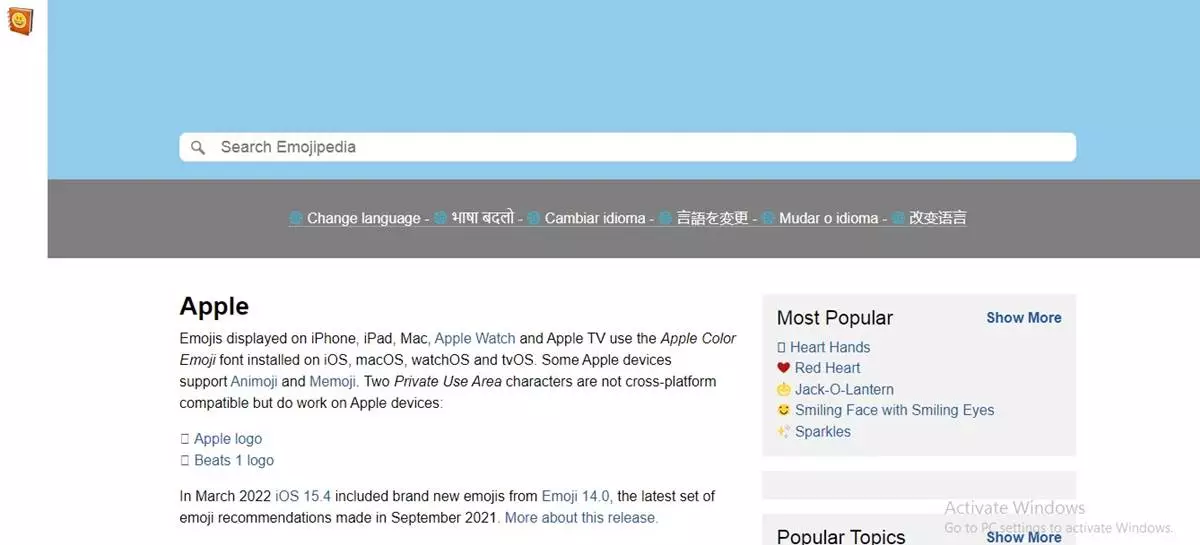This screenshot has width=1200, height=545.
Task: Click the Popular Topics heading
Action: coord(841,536)
